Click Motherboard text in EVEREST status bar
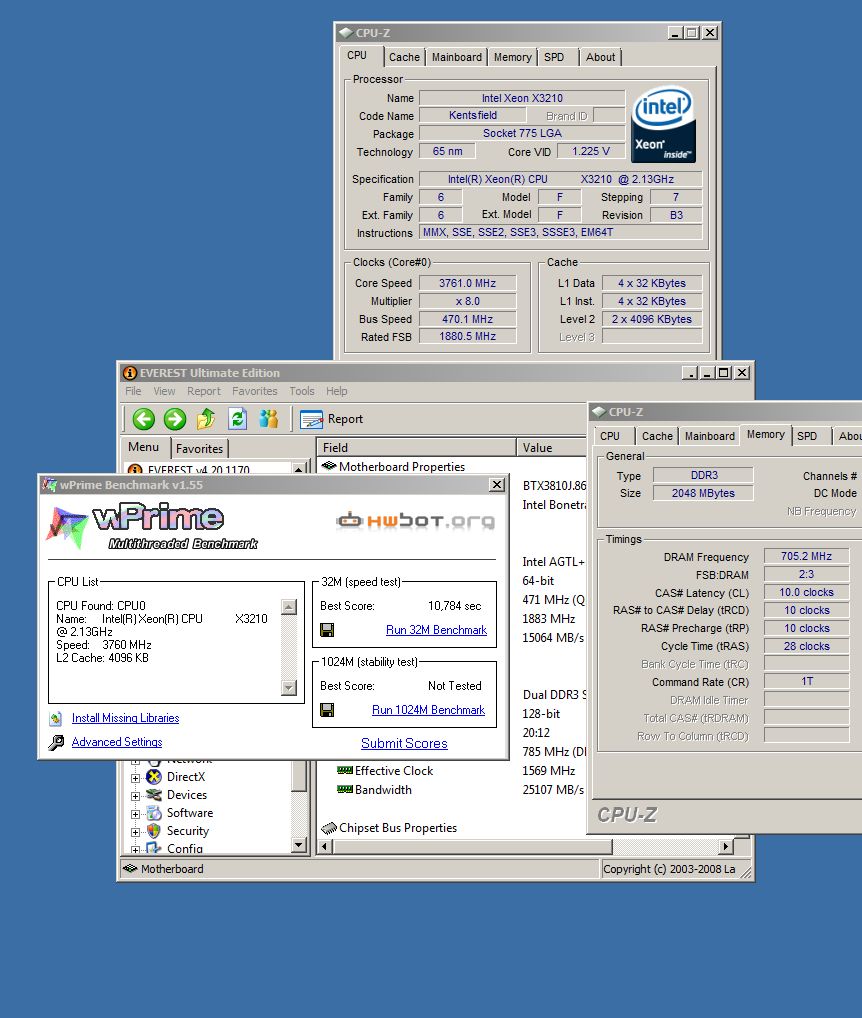Image resolution: width=862 pixels, height=1018 pixels. point(172,869)
